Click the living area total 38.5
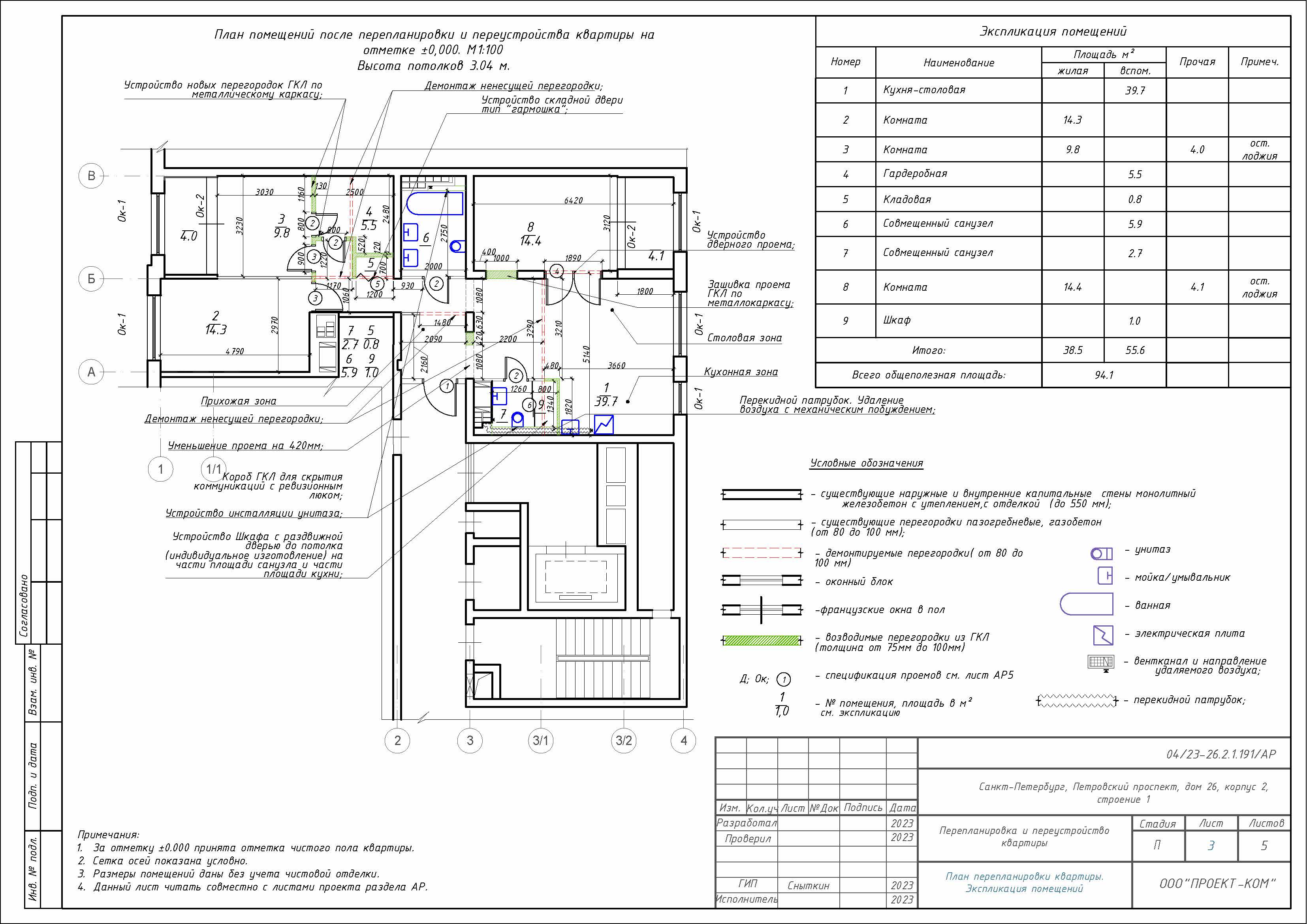Screen dimensions: 1307x924 (1072, 351)
